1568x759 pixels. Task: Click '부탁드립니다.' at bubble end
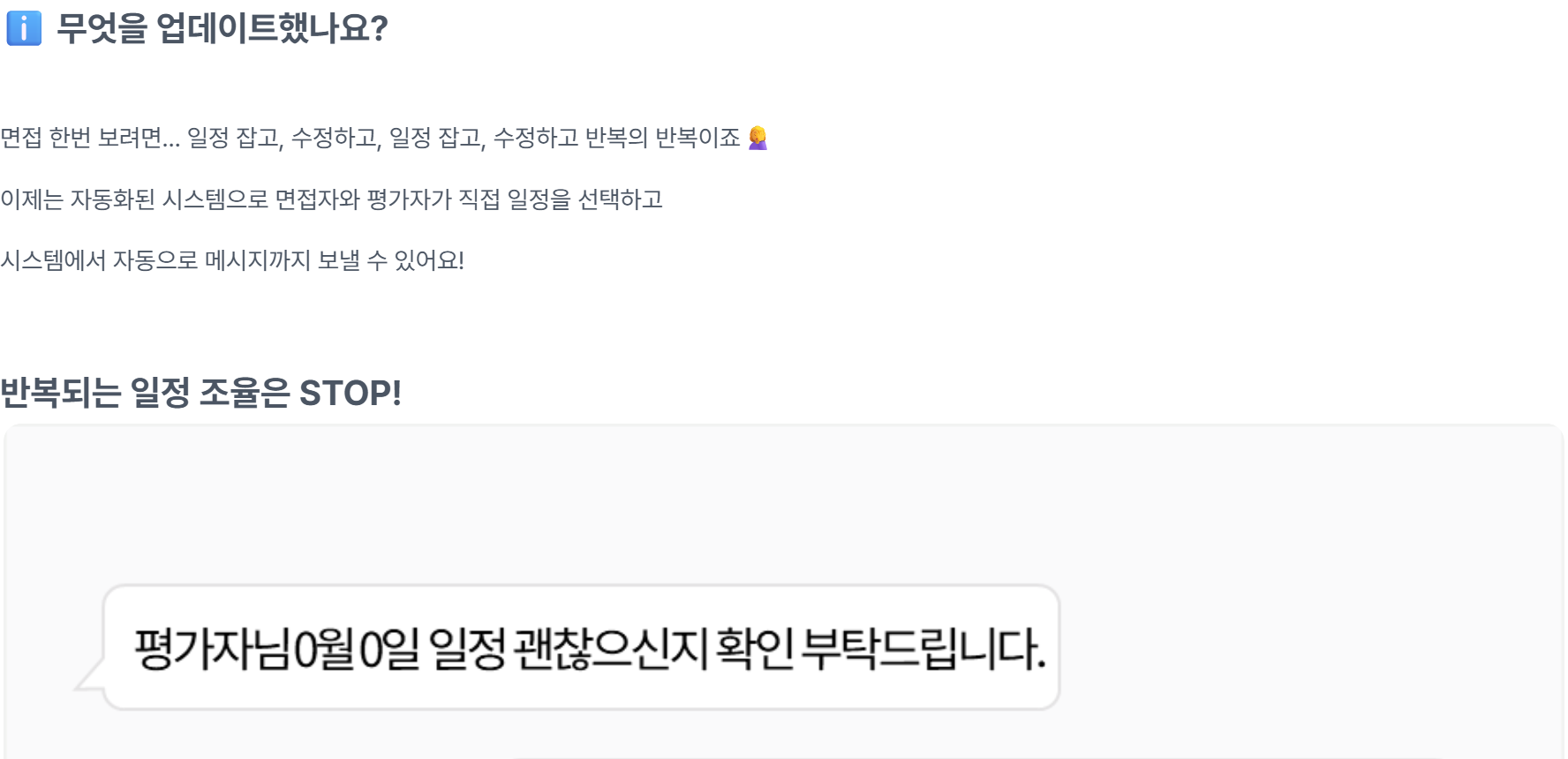[924, 650]
